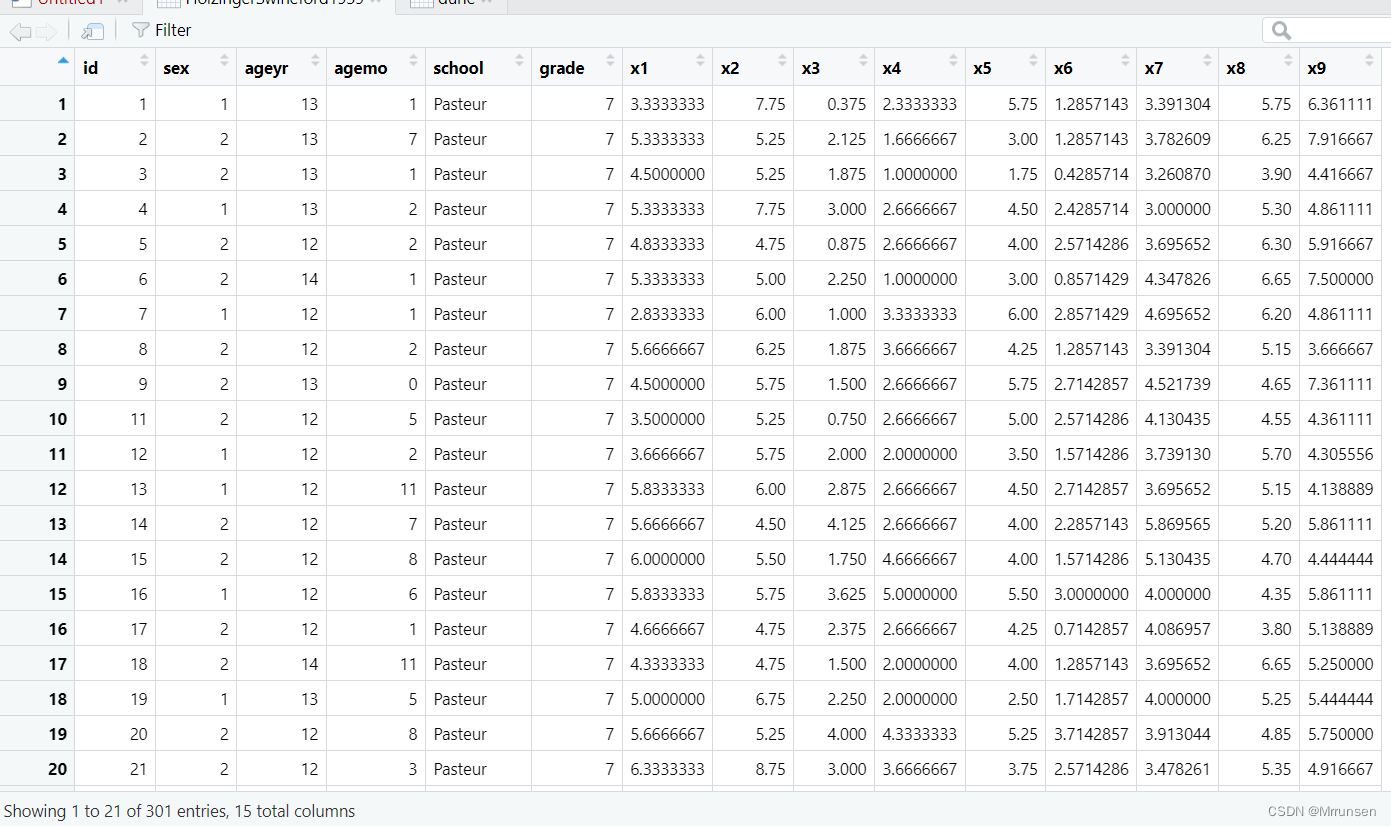Image resolution: width=1391 pixels, height=826 pixels.
Task: Sort by the x5 column arrows
Action: click(x=1034, y=61)
